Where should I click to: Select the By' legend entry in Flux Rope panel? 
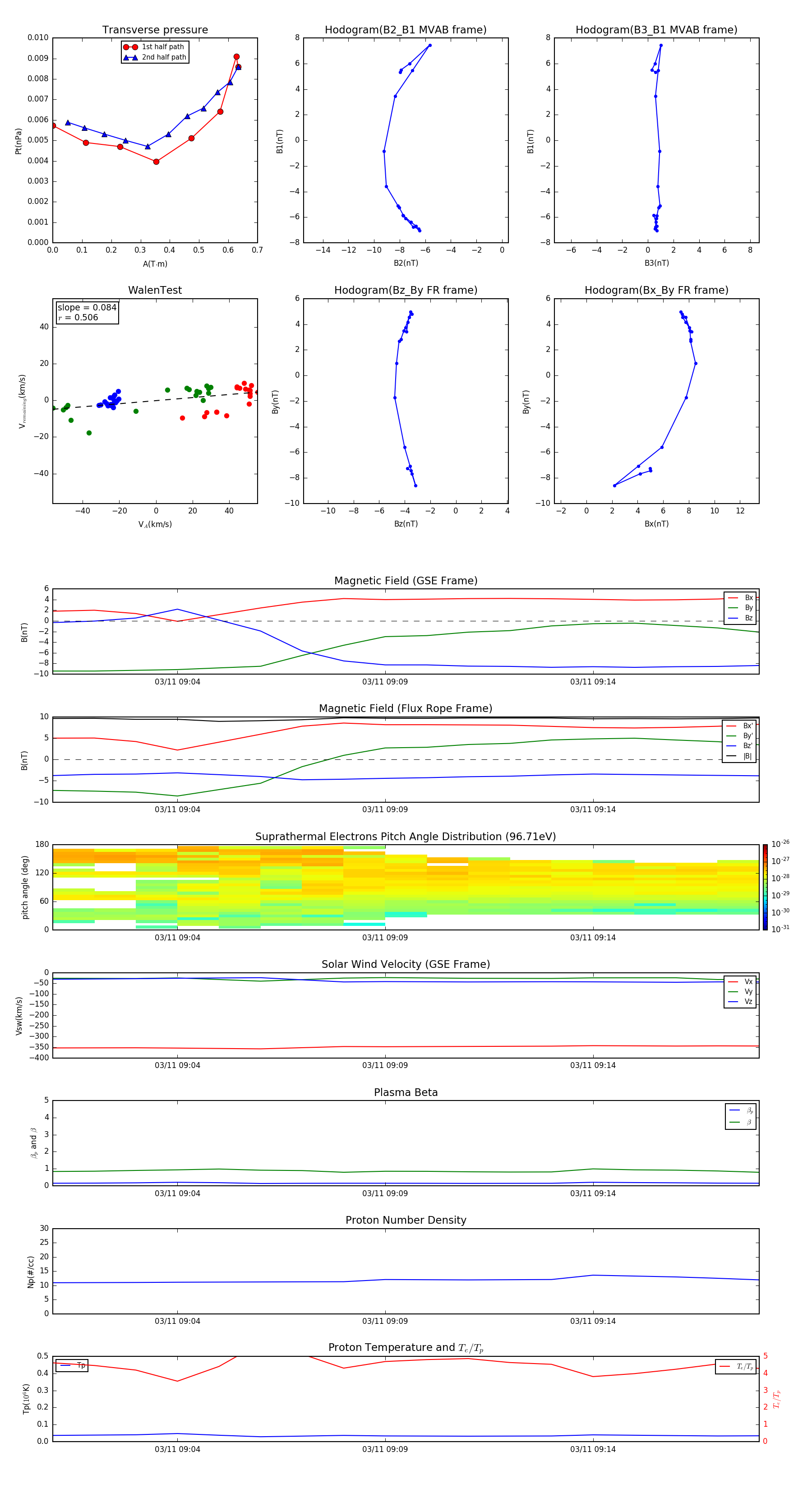pyautogui.click(x=740, y=736)
